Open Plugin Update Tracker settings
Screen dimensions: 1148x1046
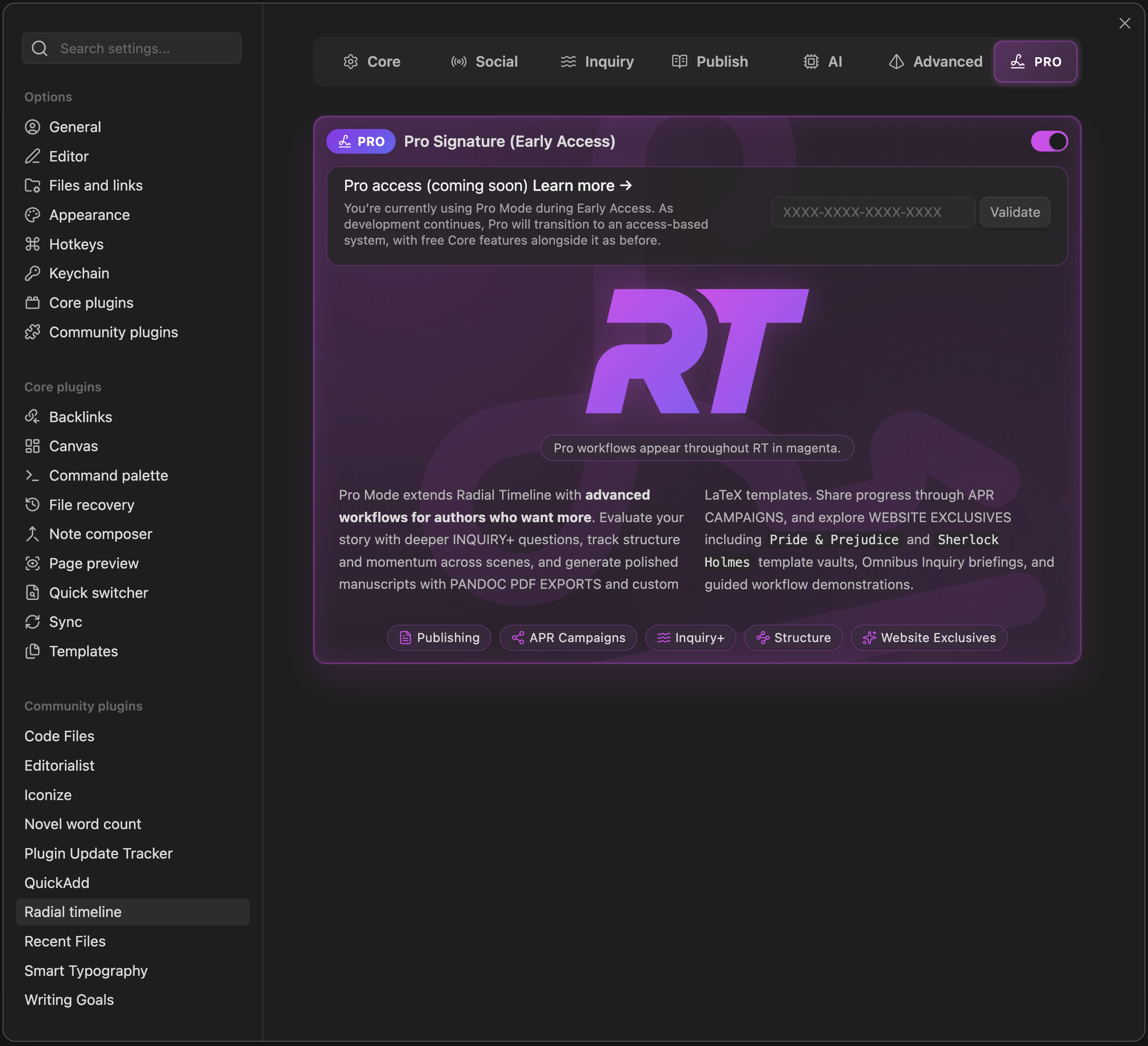(133, 853)
